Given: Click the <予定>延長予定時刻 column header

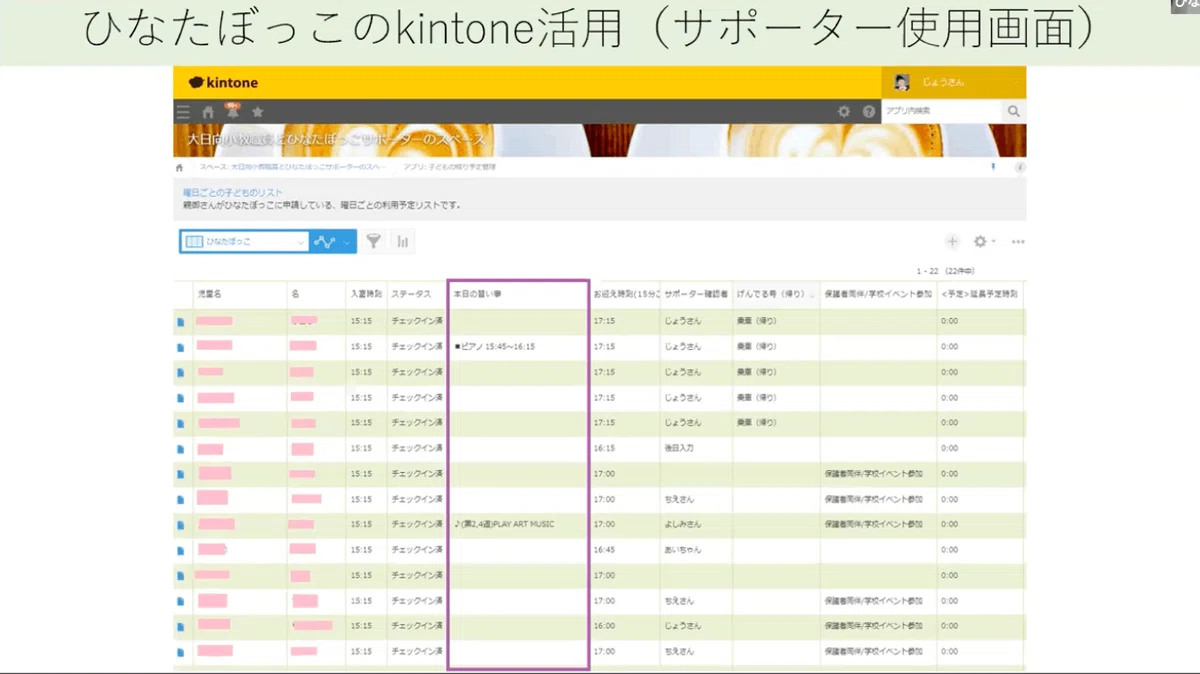Looking at the screenshot, I should click(x=980, y=295).
